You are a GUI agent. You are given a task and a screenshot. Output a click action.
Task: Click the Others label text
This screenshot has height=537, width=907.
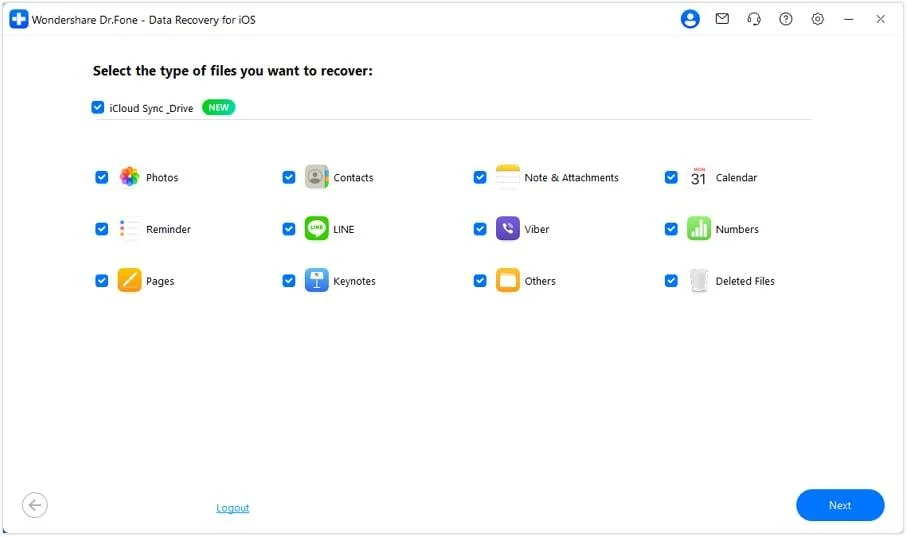[540, 281]
